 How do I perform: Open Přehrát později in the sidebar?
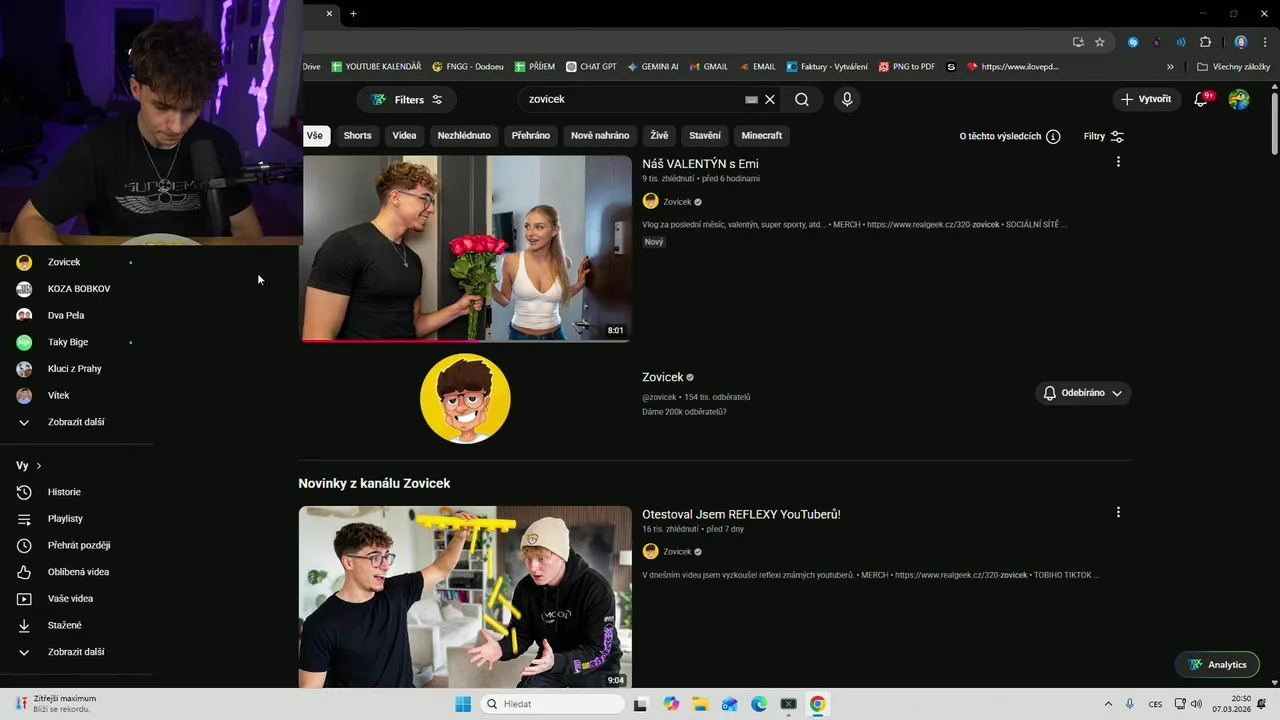(x=77, y=545)
